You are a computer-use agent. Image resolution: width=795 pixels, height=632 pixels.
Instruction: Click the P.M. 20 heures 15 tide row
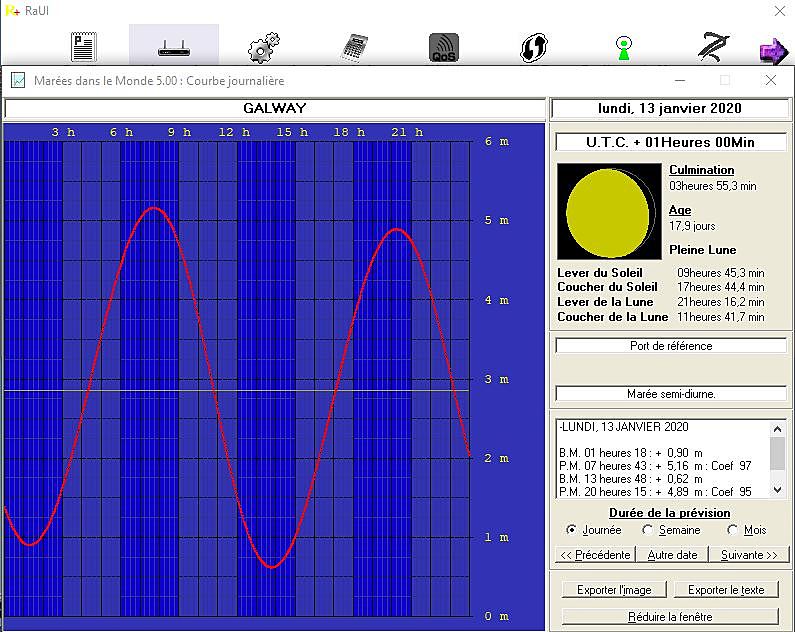[655, 492]
